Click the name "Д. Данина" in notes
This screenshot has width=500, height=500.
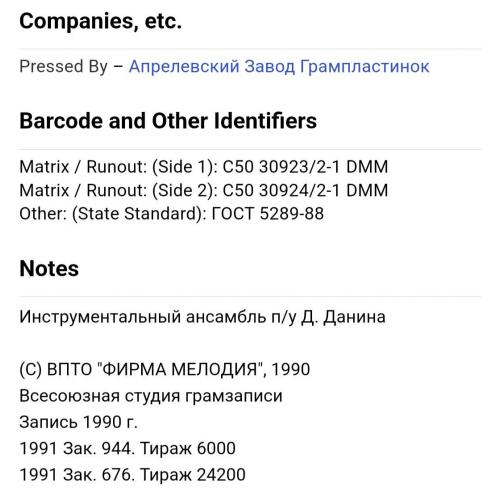[x=343, y=317]
